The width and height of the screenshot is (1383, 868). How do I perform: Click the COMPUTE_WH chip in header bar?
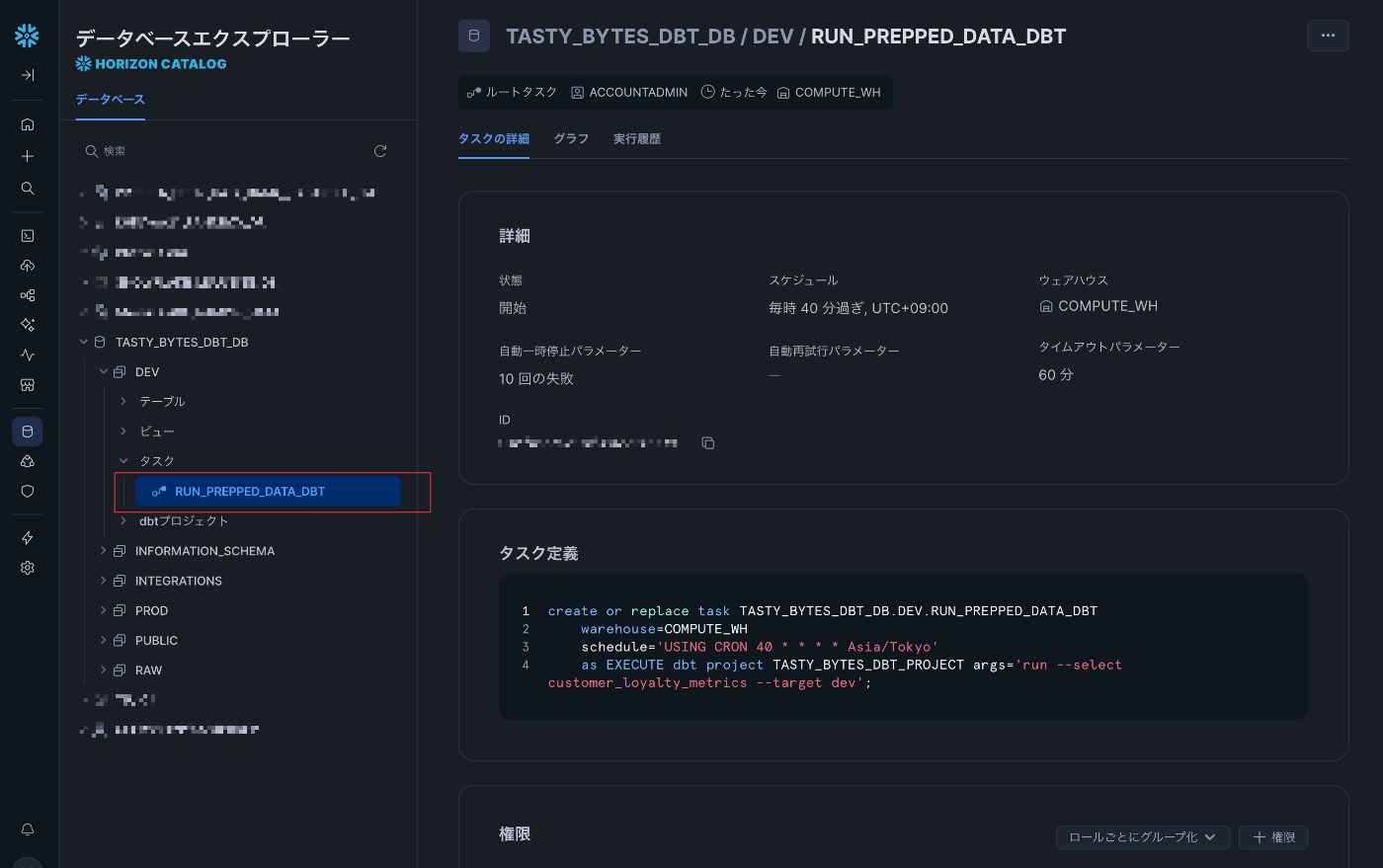point(829,93)
